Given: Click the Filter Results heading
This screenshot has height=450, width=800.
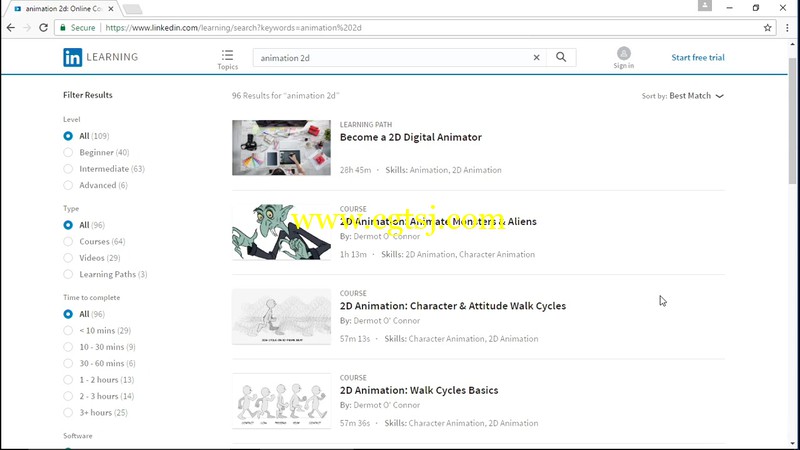Looking at the screenshot, I should [x=88, y=95].
